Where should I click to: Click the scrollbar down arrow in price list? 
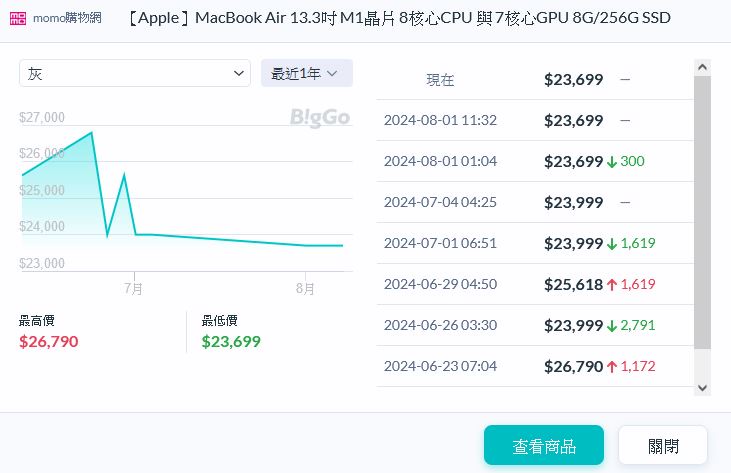click(x=702, y=387)
